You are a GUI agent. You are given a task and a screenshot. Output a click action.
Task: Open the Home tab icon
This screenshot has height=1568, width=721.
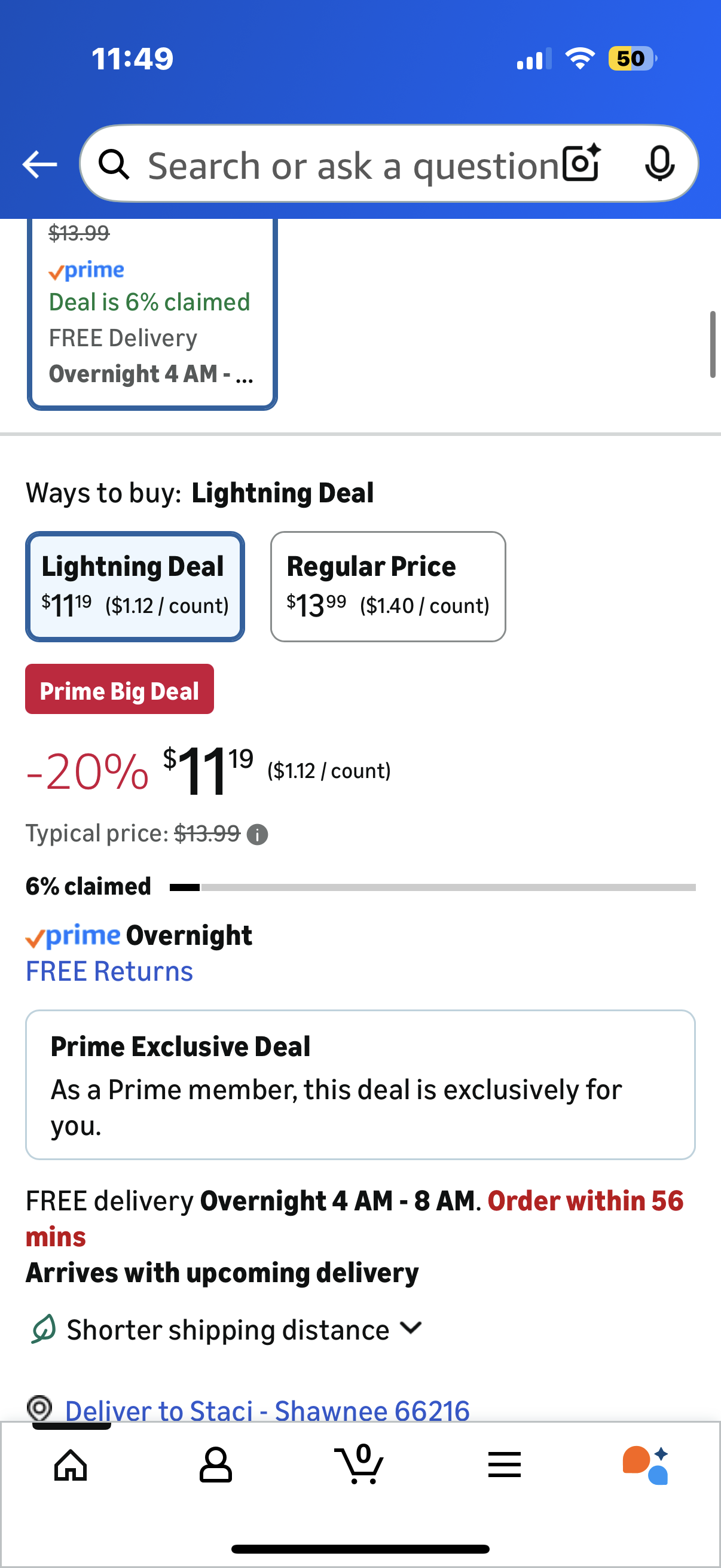click(71, 1465)
